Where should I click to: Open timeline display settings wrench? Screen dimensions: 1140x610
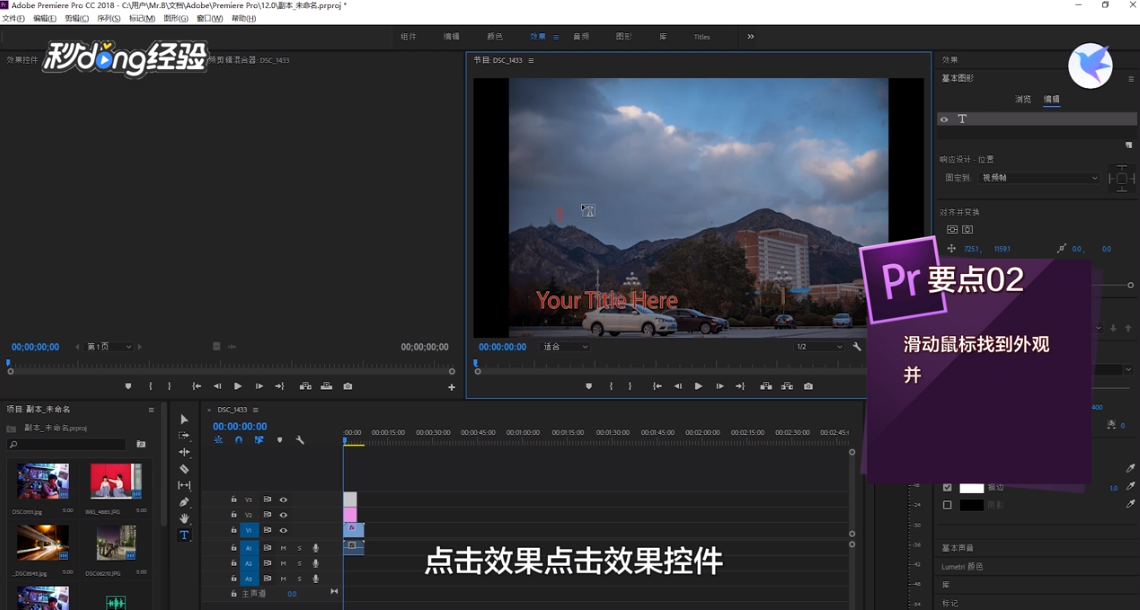coord(300,440)
